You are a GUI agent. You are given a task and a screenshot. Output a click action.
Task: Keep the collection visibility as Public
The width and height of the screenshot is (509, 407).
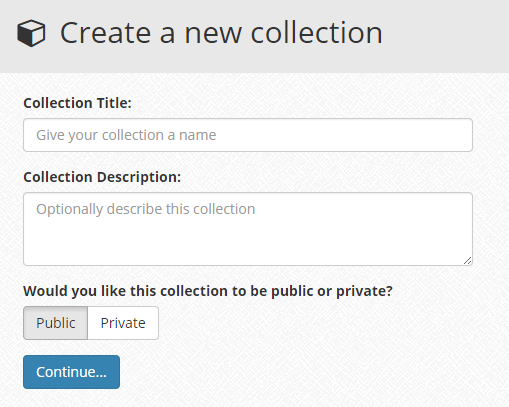56,323
